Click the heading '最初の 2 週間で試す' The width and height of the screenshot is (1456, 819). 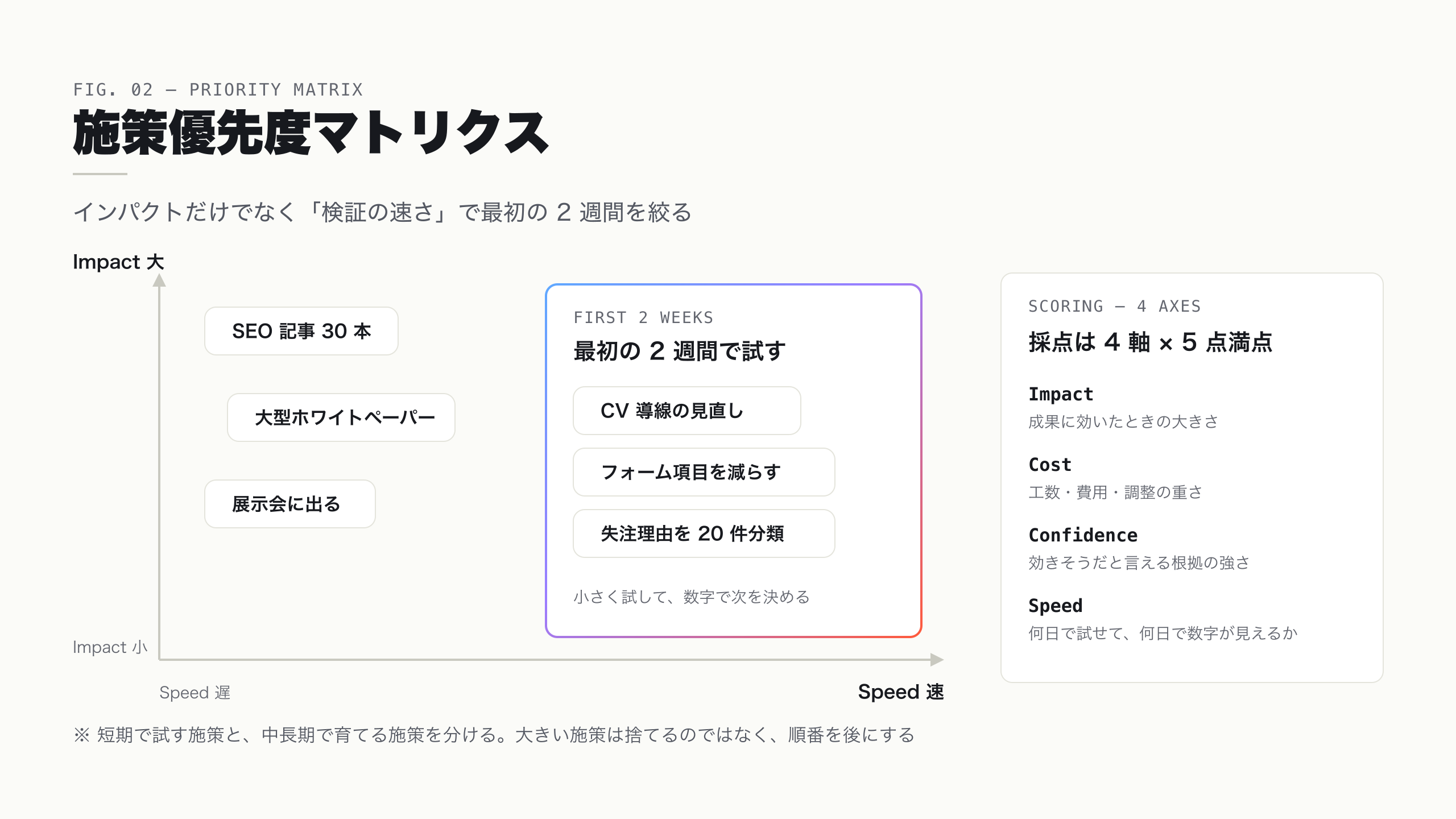(680, 351)
